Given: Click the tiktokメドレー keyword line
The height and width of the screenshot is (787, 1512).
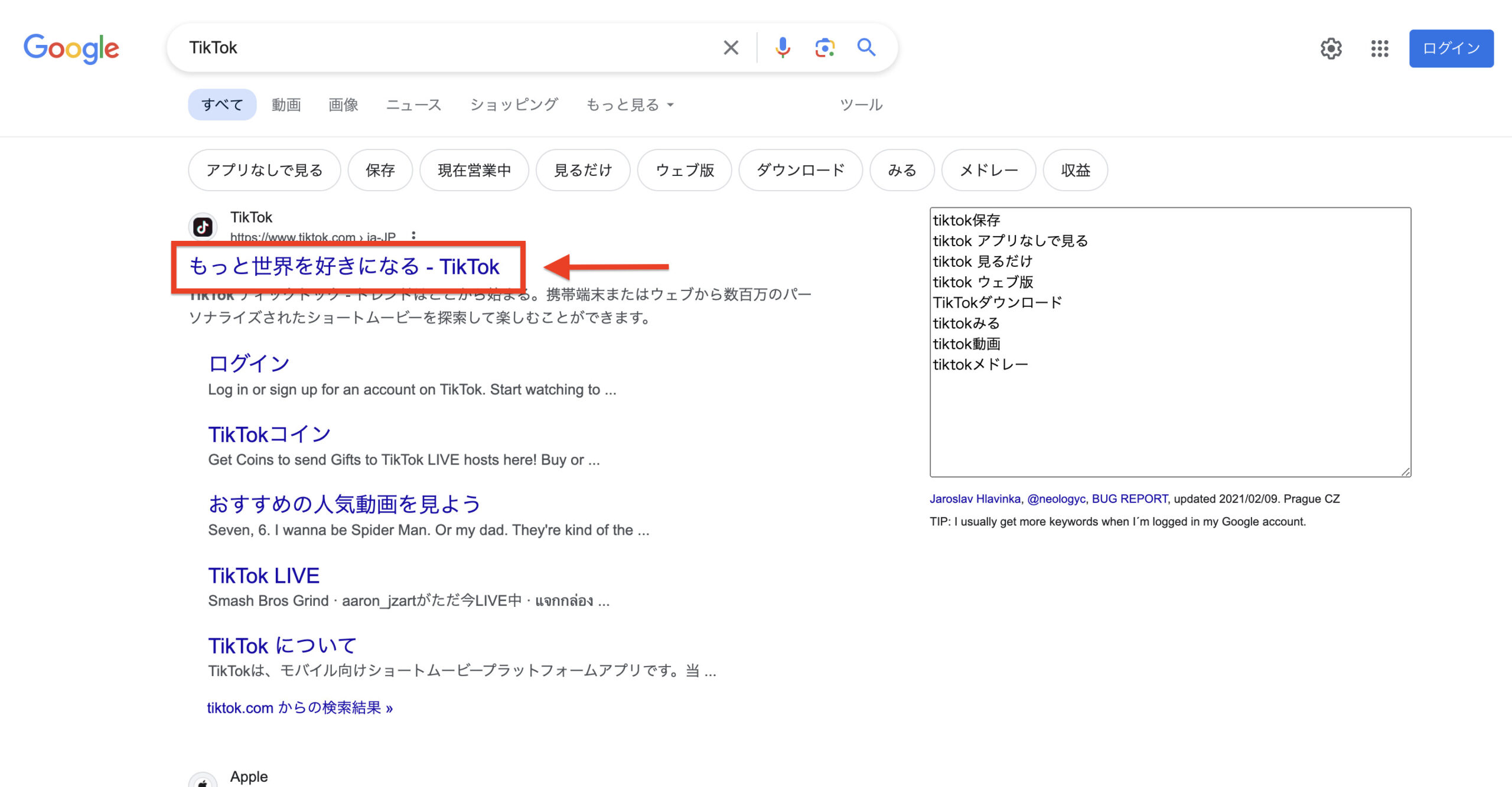Looking at the screenshot, I should 980,365.
